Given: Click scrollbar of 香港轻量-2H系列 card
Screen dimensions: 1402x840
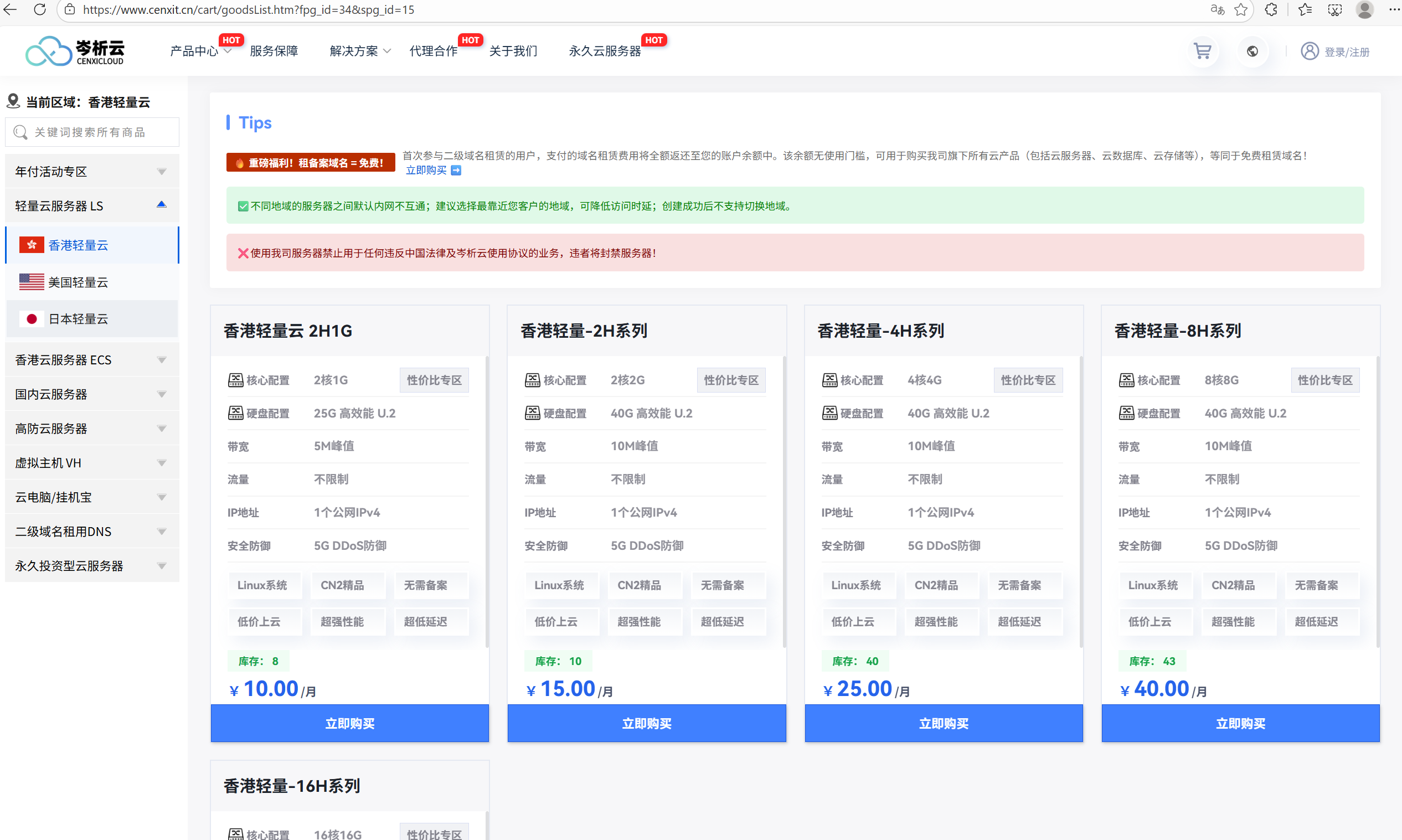Looking at the screenshot, I should pos(784,501).
